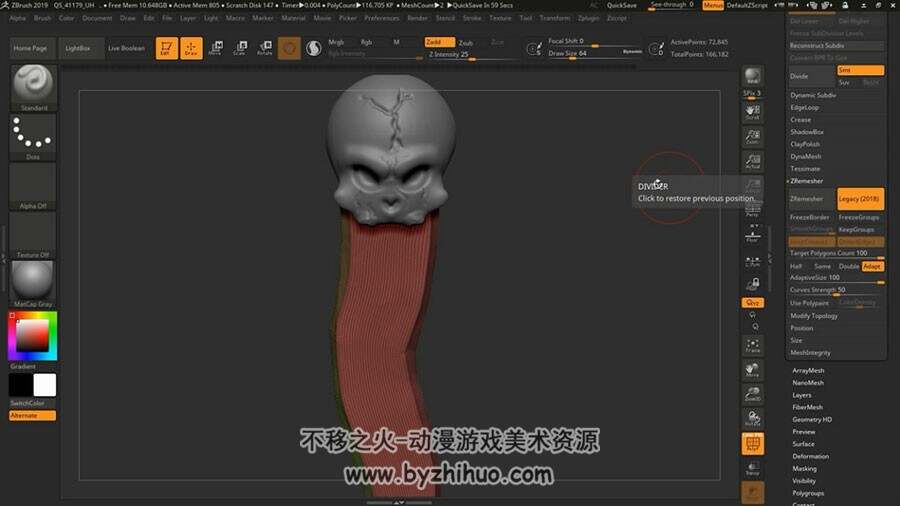Image resolution: width=900 pixels, height=506 pixels.
Task: Open the Stroke menu
Action: pyautogui.click(x=472, y=18)
